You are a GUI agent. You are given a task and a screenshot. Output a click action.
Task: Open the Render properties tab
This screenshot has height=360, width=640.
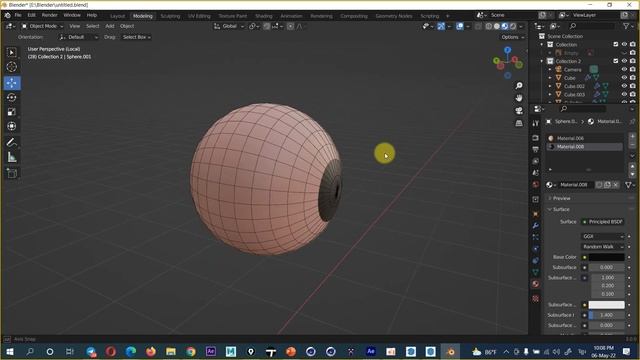coord(536,138)
